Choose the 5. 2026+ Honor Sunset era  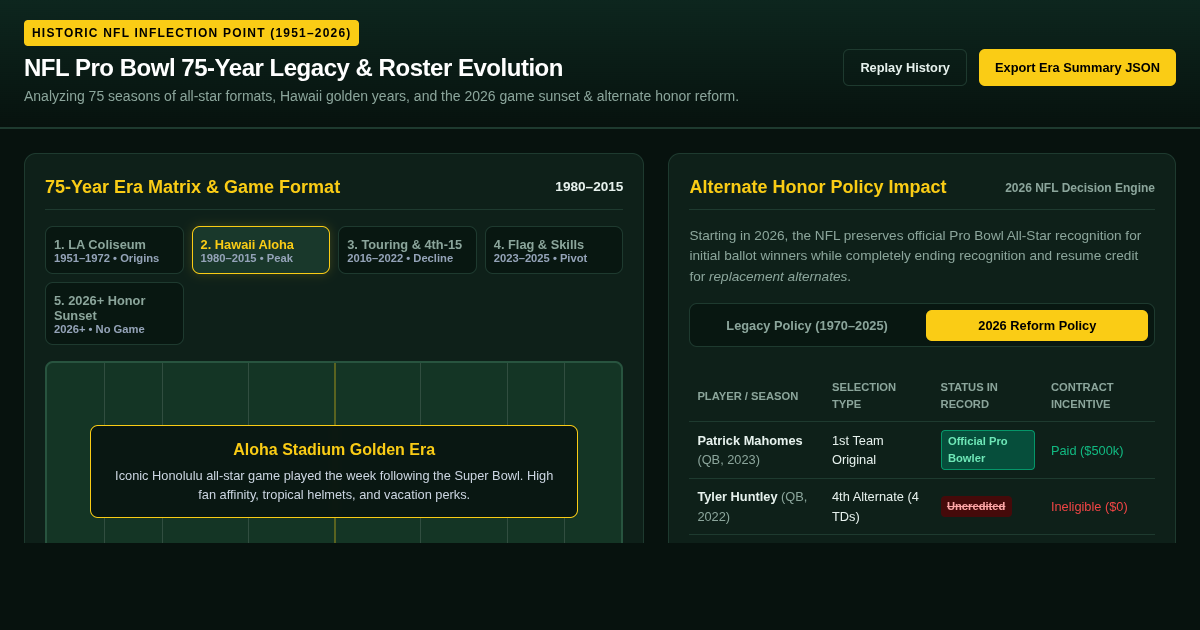point(114,314)
